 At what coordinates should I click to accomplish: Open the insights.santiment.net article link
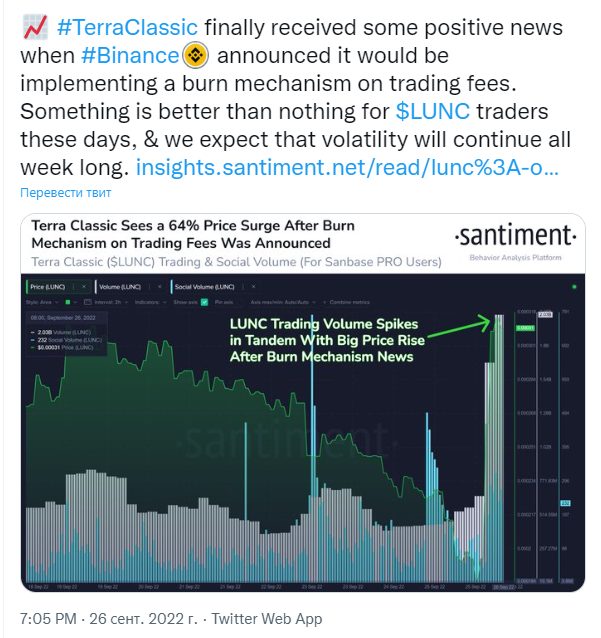347,167
